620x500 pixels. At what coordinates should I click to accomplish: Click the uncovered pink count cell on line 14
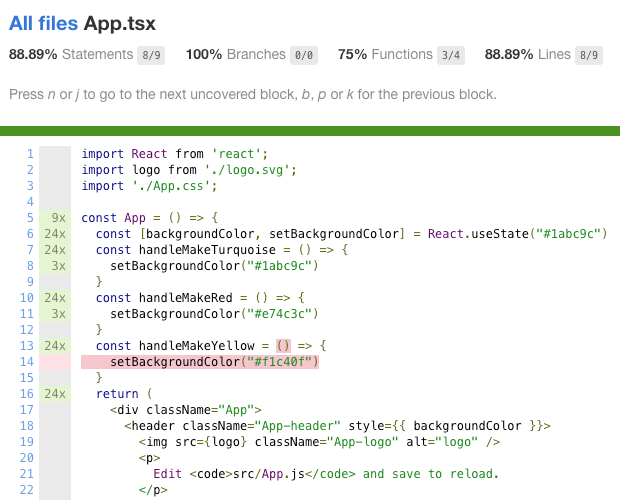click(x=55, y=362)
